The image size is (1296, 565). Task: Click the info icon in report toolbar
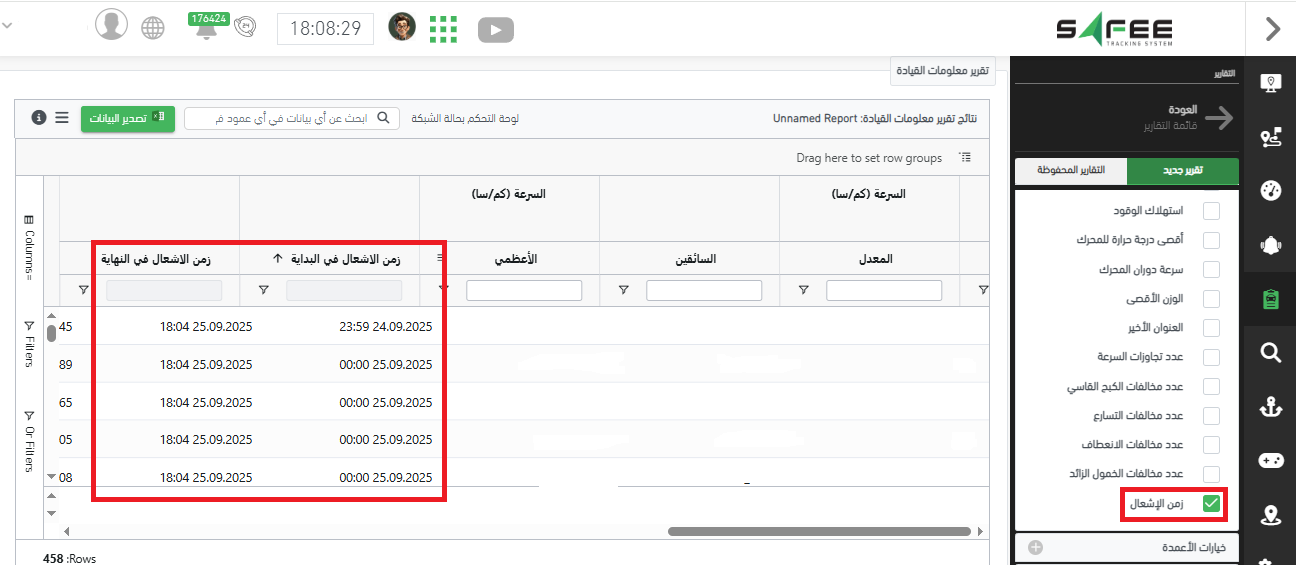point(39,118)
